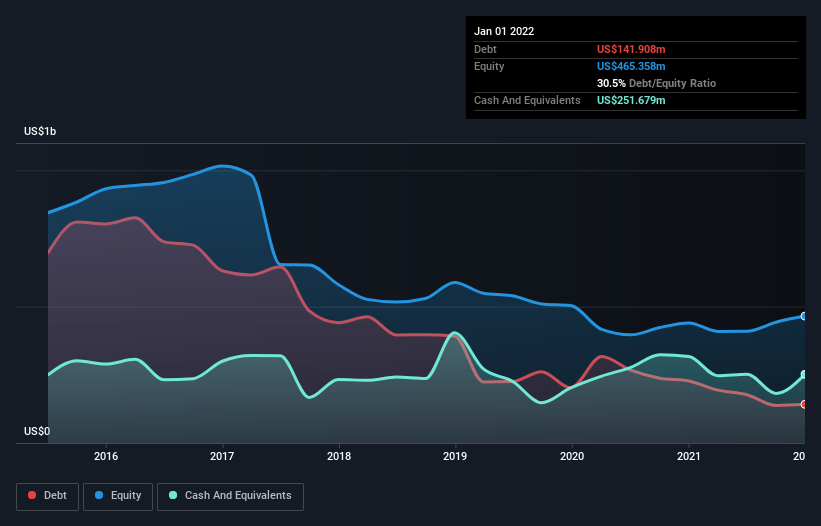Toggle the Equity legend button
This screenshot has width=821, height=526.
[x=118, y=496]
